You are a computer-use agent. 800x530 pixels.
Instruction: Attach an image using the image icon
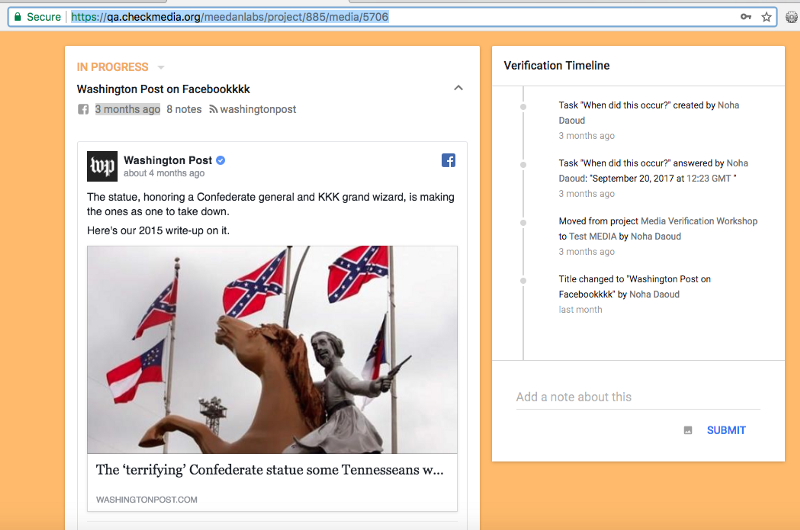[688, 430]
